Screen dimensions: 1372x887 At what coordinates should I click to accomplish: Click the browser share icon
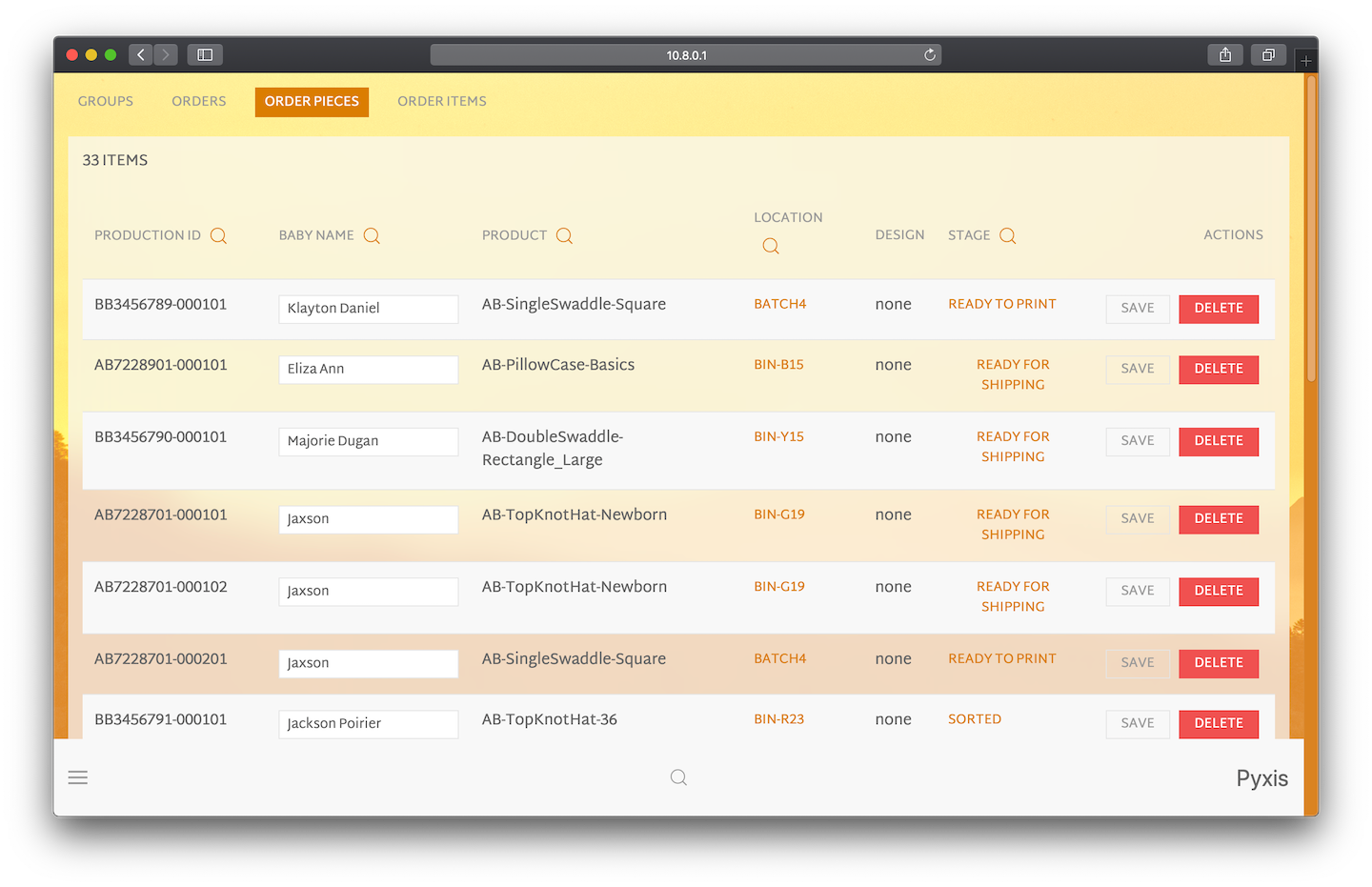[x=1225, y=54]
